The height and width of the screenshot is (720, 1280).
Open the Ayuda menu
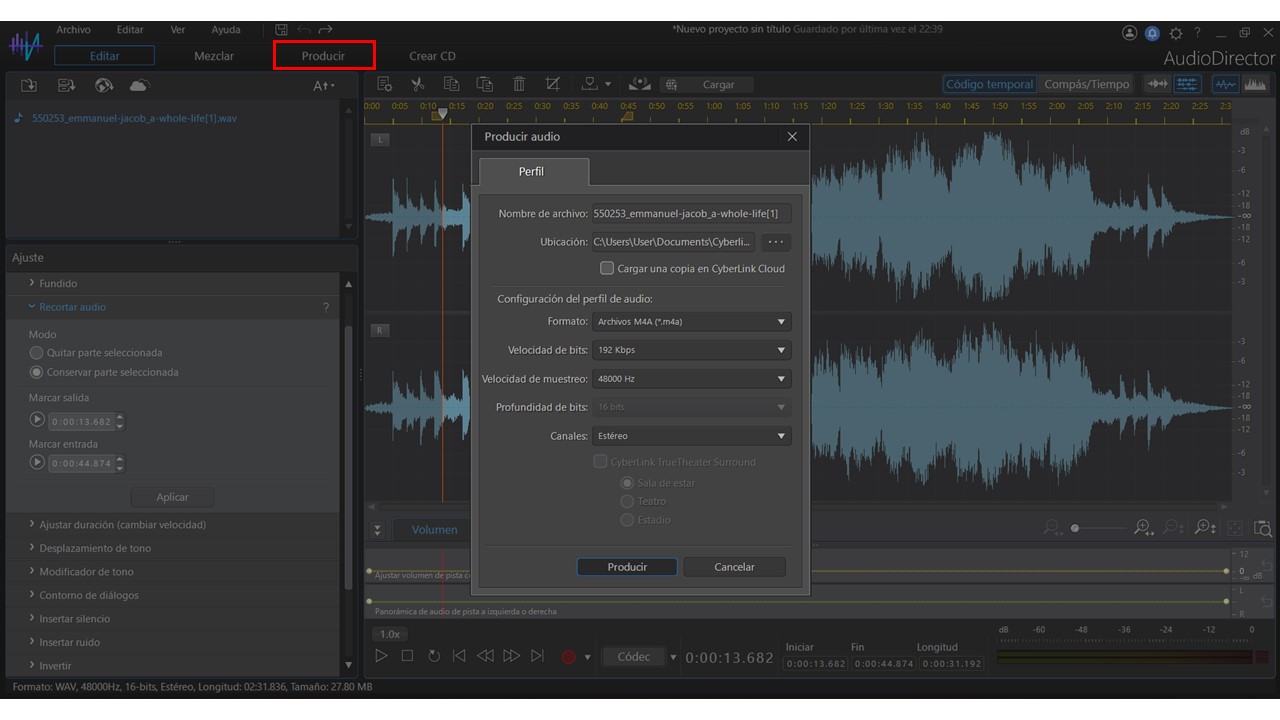226,30
